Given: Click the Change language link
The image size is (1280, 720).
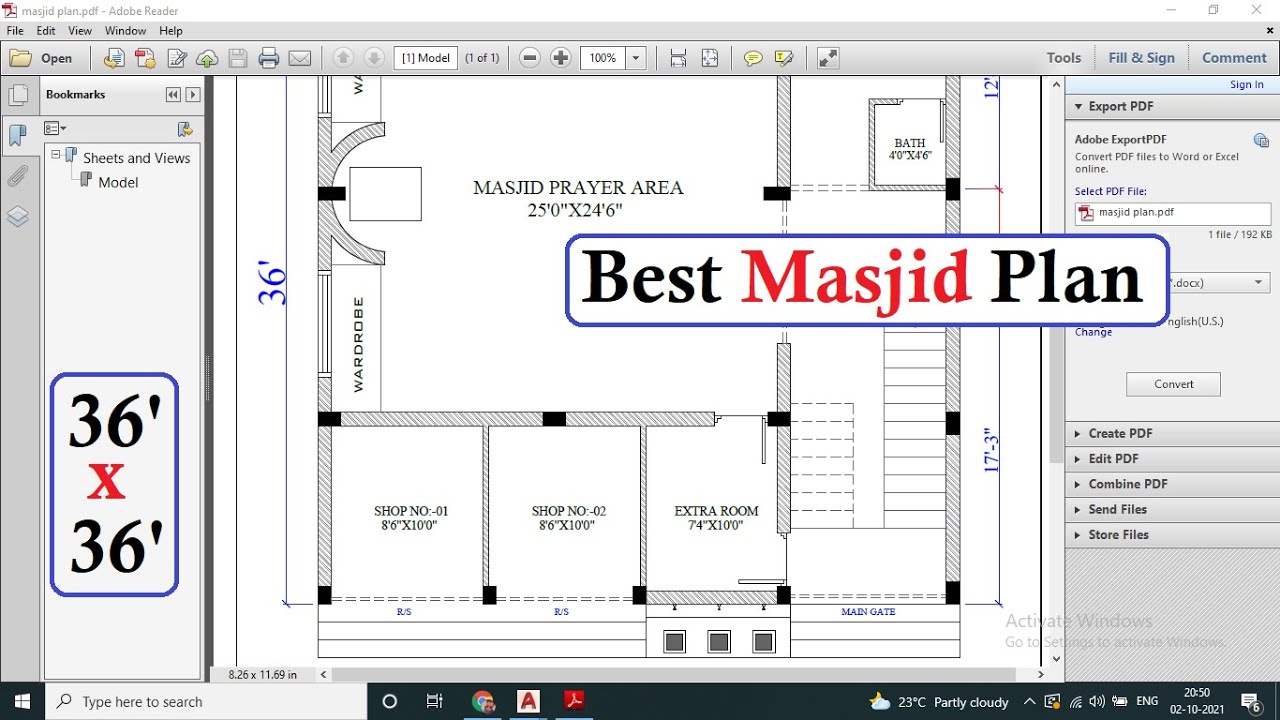Looking at the screenshot, I should 1093,332.
